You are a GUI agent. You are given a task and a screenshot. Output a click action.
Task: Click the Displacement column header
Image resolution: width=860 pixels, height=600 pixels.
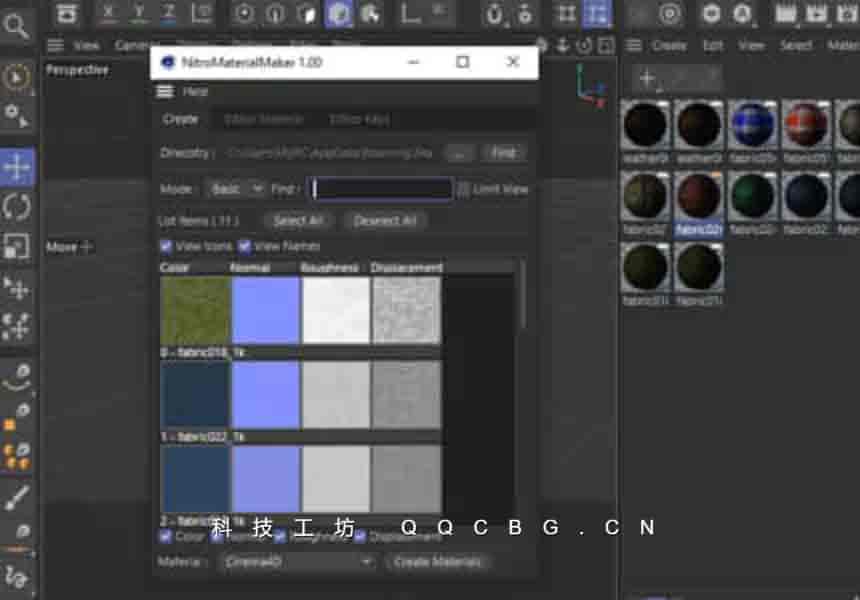pos(406,268)
